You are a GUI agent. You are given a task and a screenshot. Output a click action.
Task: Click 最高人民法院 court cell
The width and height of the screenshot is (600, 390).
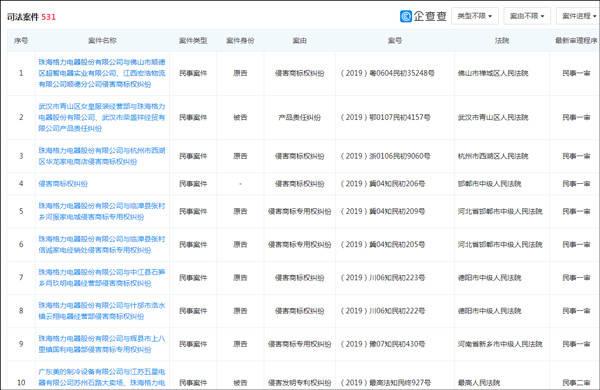point(479,382)
